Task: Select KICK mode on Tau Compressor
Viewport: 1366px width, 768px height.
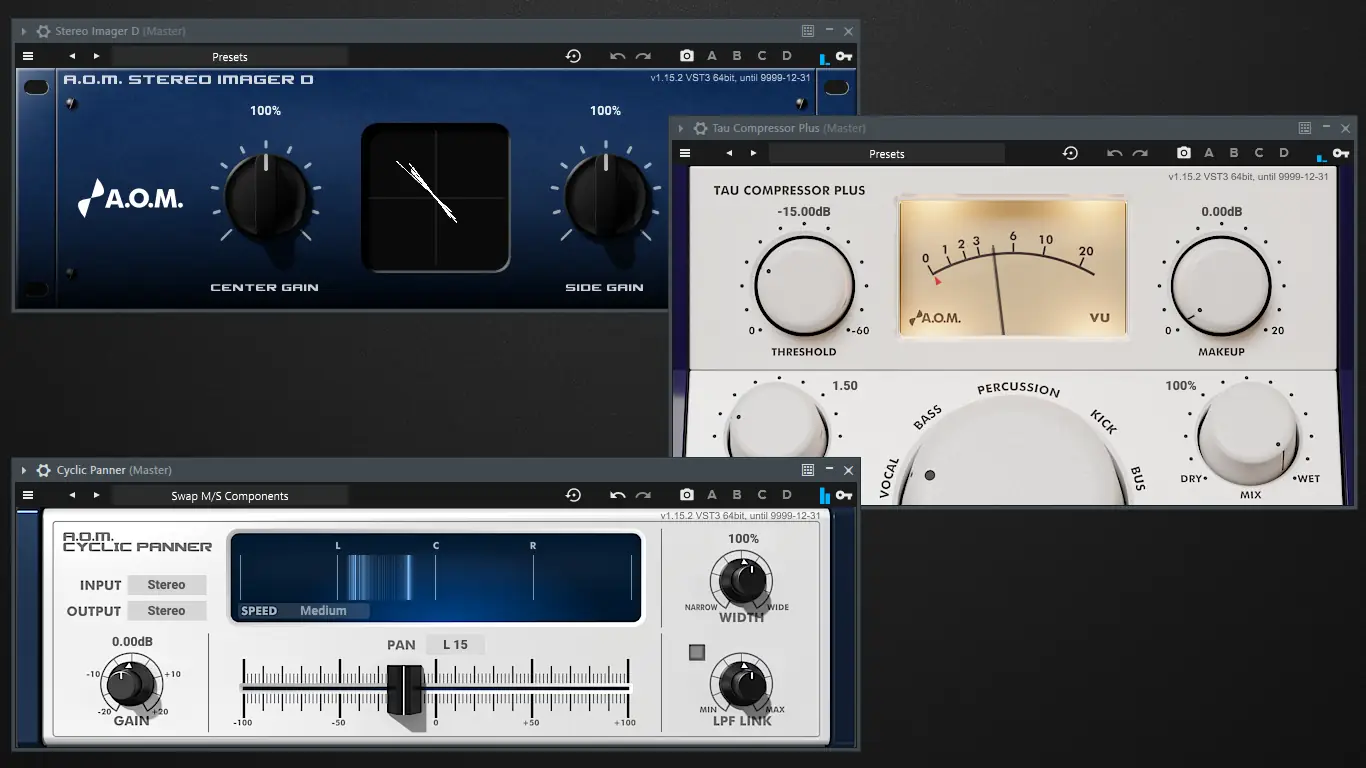Action: [x=1103, y=420]
